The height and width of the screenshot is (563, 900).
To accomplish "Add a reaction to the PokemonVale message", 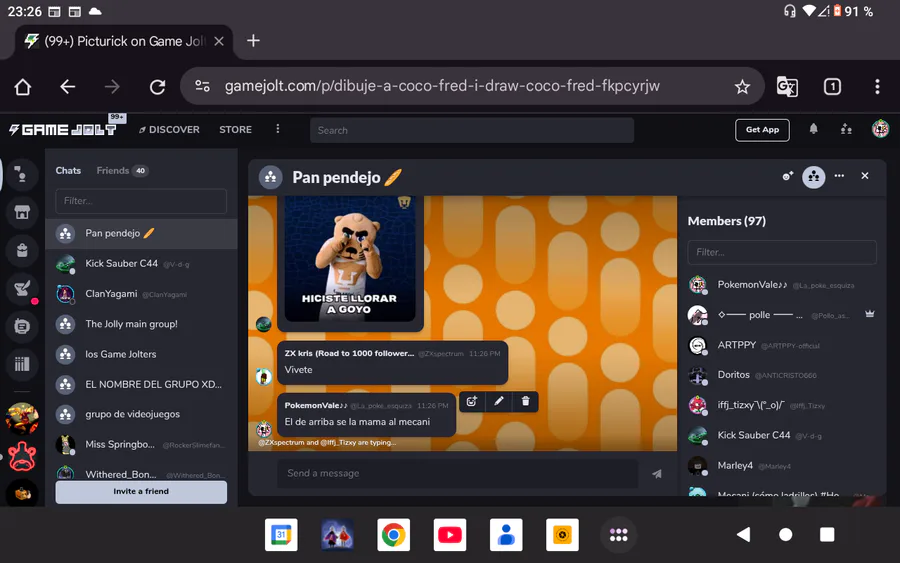I will click(471, 401).
